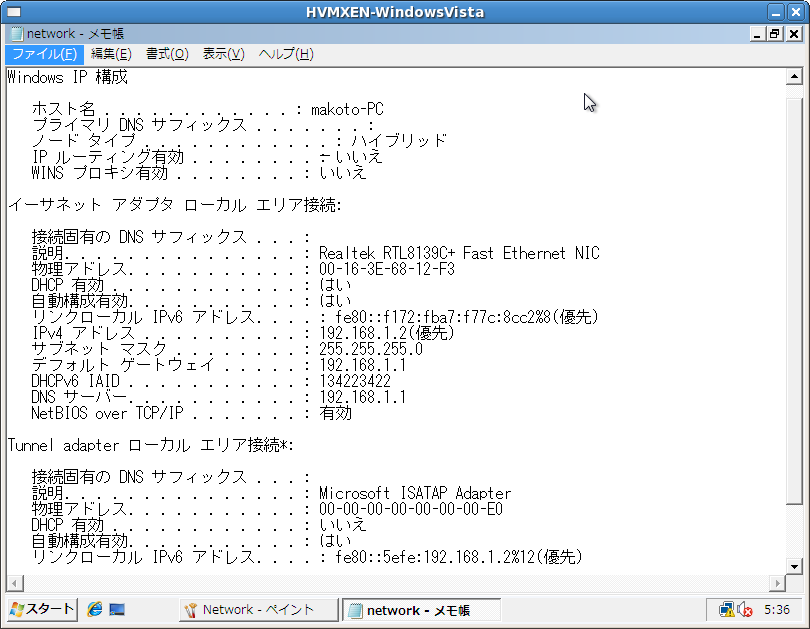Open the ファイル(F) menu
810x629 pixels.
click(x=43, y=54)
